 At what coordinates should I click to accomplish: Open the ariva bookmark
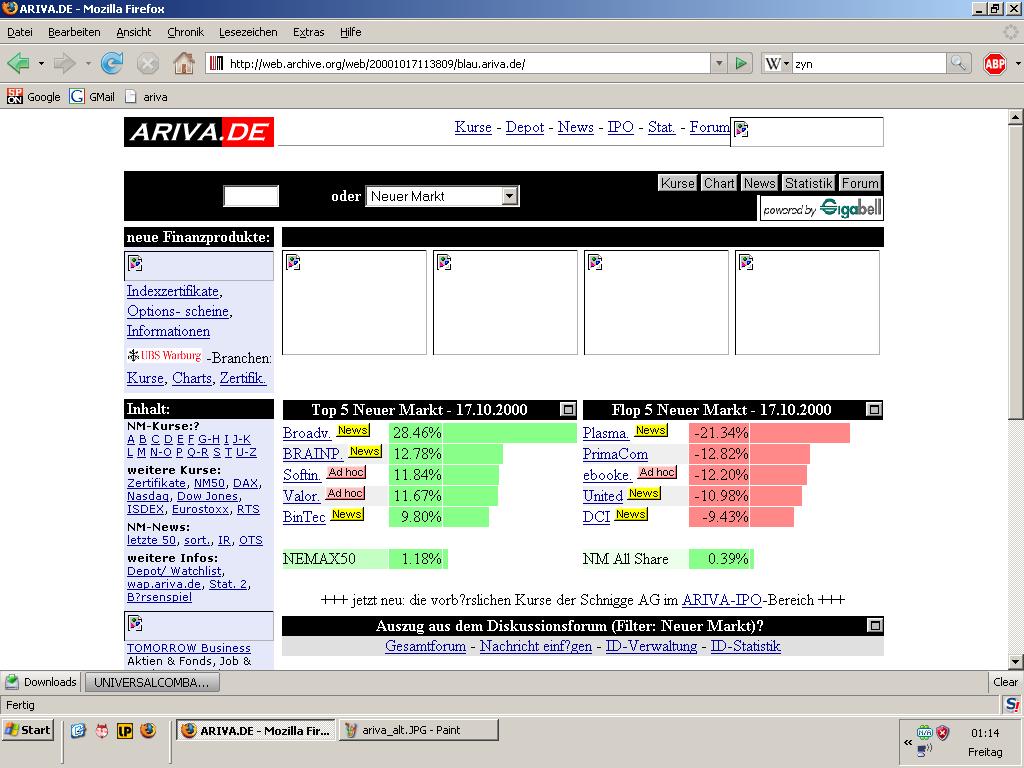[146, 97]
